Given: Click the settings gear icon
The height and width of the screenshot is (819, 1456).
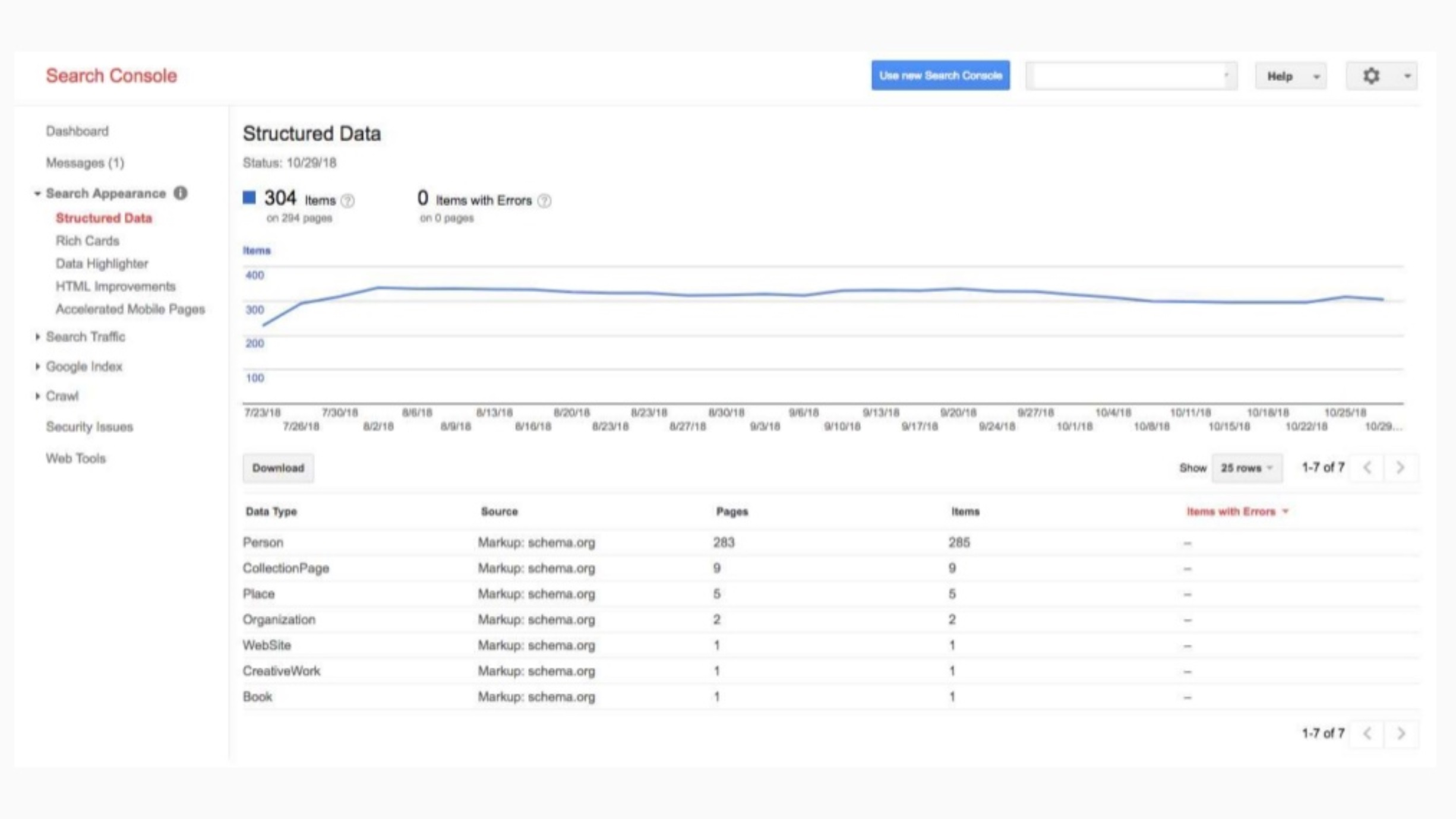Looking at the screenshot, I should 1370,76.
